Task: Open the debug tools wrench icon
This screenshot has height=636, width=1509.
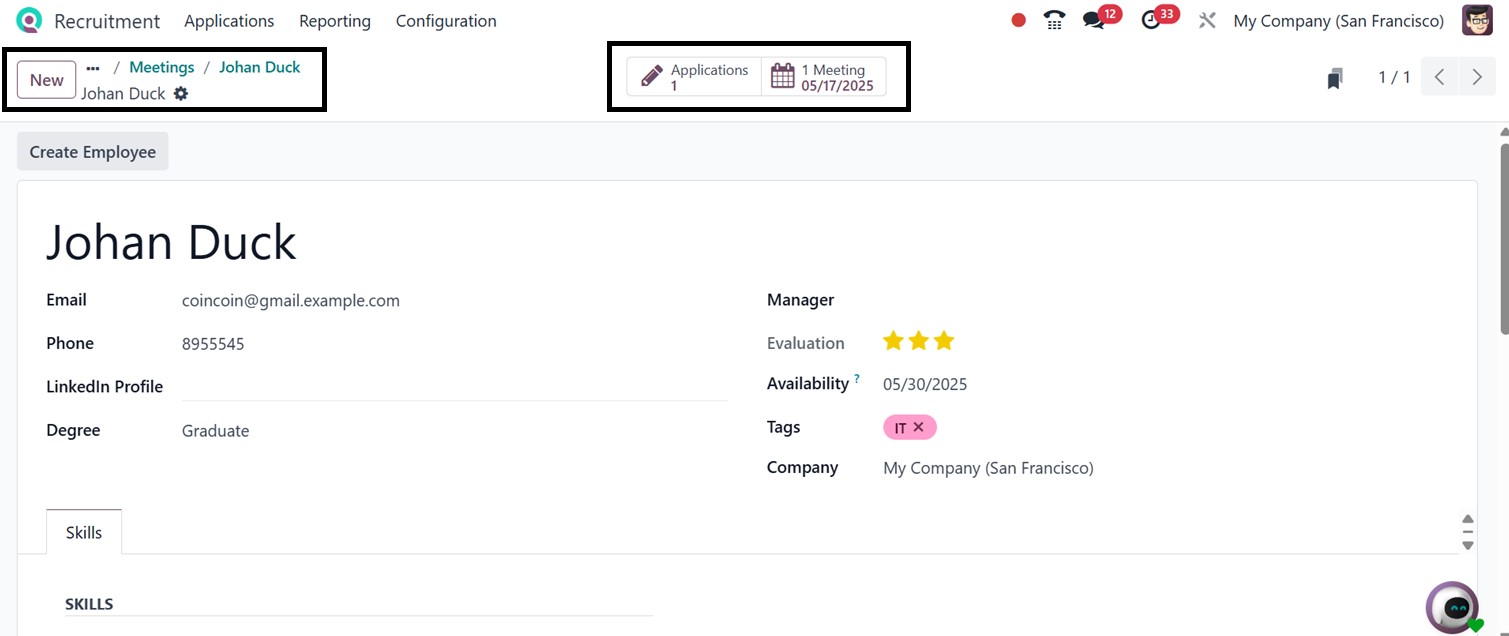Action: coord(1207,21)
